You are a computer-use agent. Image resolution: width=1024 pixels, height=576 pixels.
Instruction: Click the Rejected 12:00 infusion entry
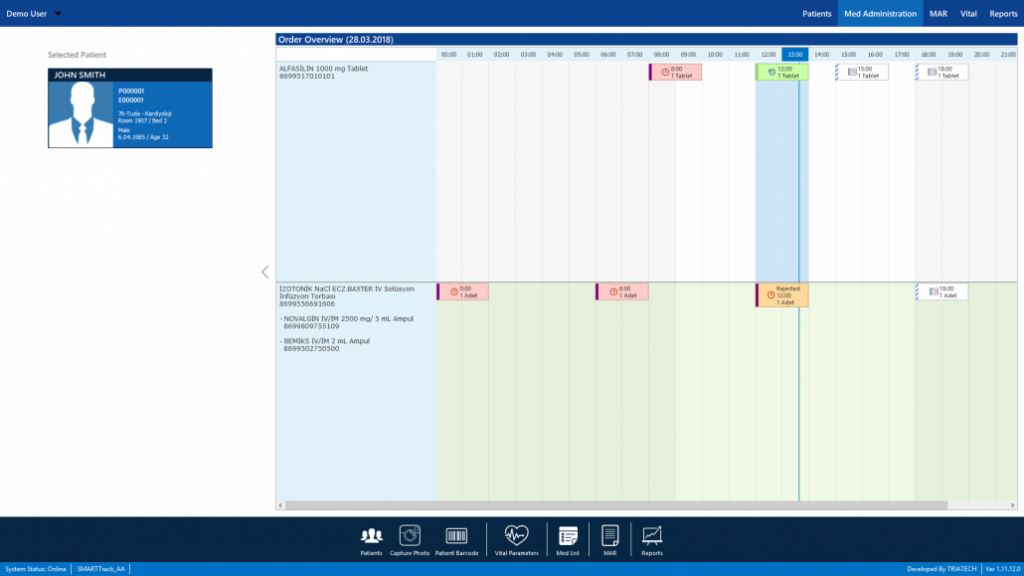pos(781,294)
